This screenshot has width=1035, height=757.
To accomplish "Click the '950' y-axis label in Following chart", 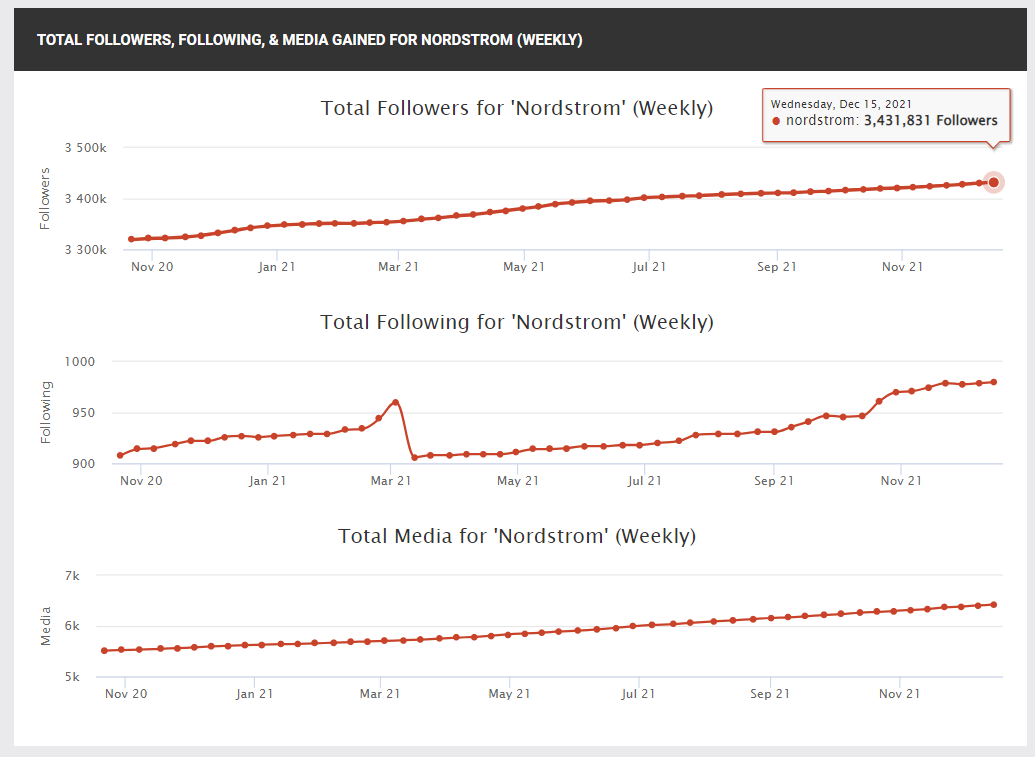I will click(84, 412).
